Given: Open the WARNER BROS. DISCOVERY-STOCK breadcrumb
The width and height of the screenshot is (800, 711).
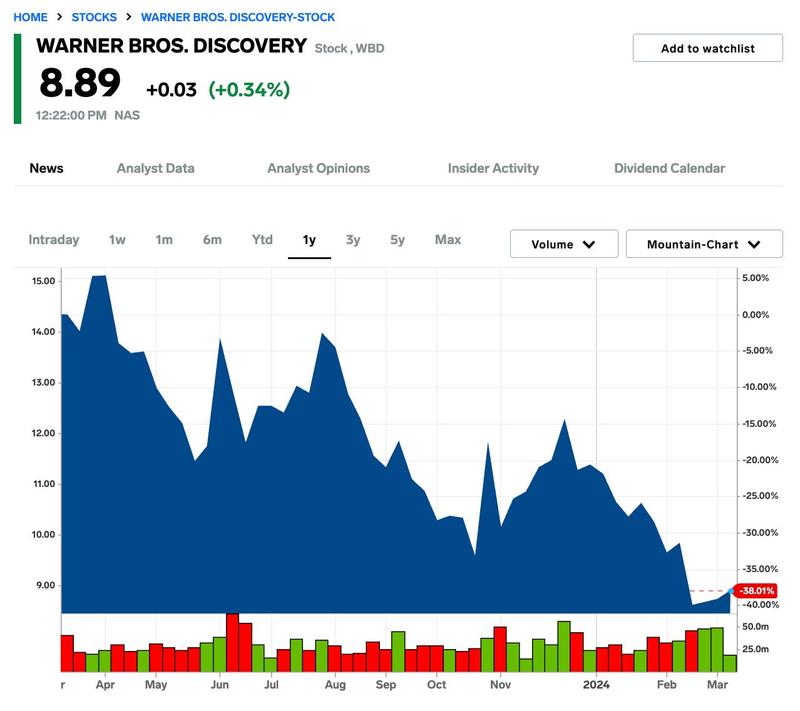Looking at the screenshot, I should [x=238, y=17].
